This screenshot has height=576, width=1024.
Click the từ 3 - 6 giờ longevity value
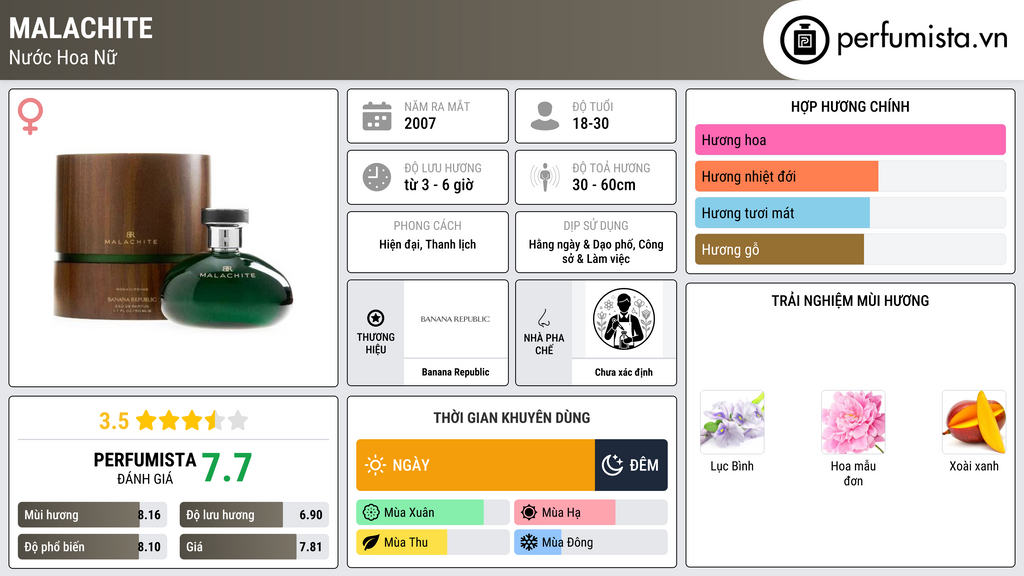click(x=439, y=185)
